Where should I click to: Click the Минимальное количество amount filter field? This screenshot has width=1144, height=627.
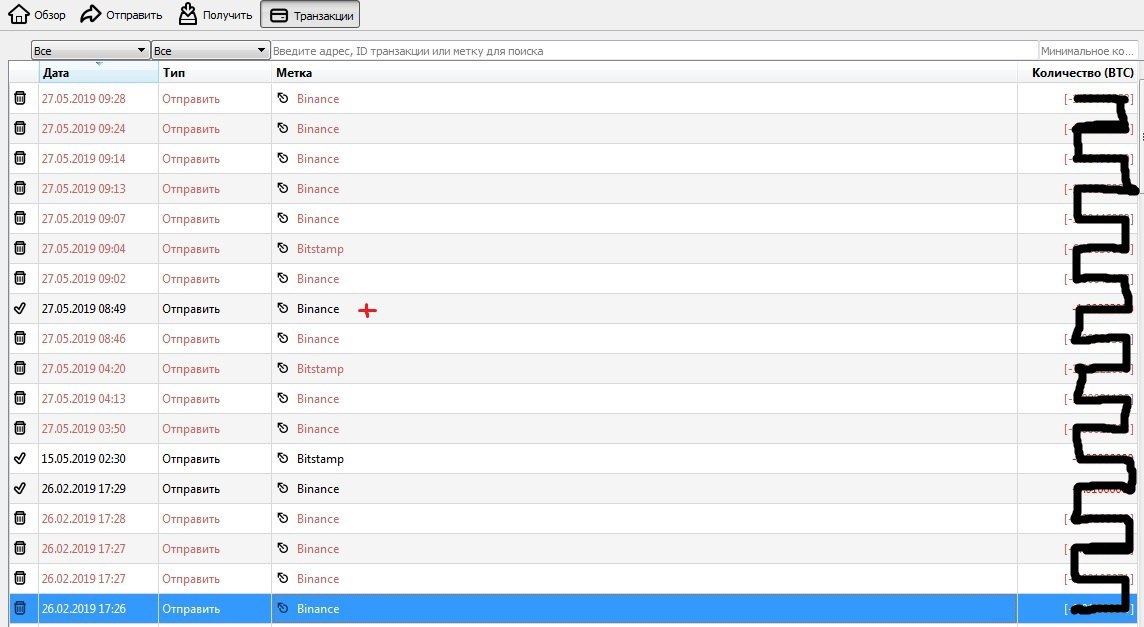click(x=1087, y=51)
